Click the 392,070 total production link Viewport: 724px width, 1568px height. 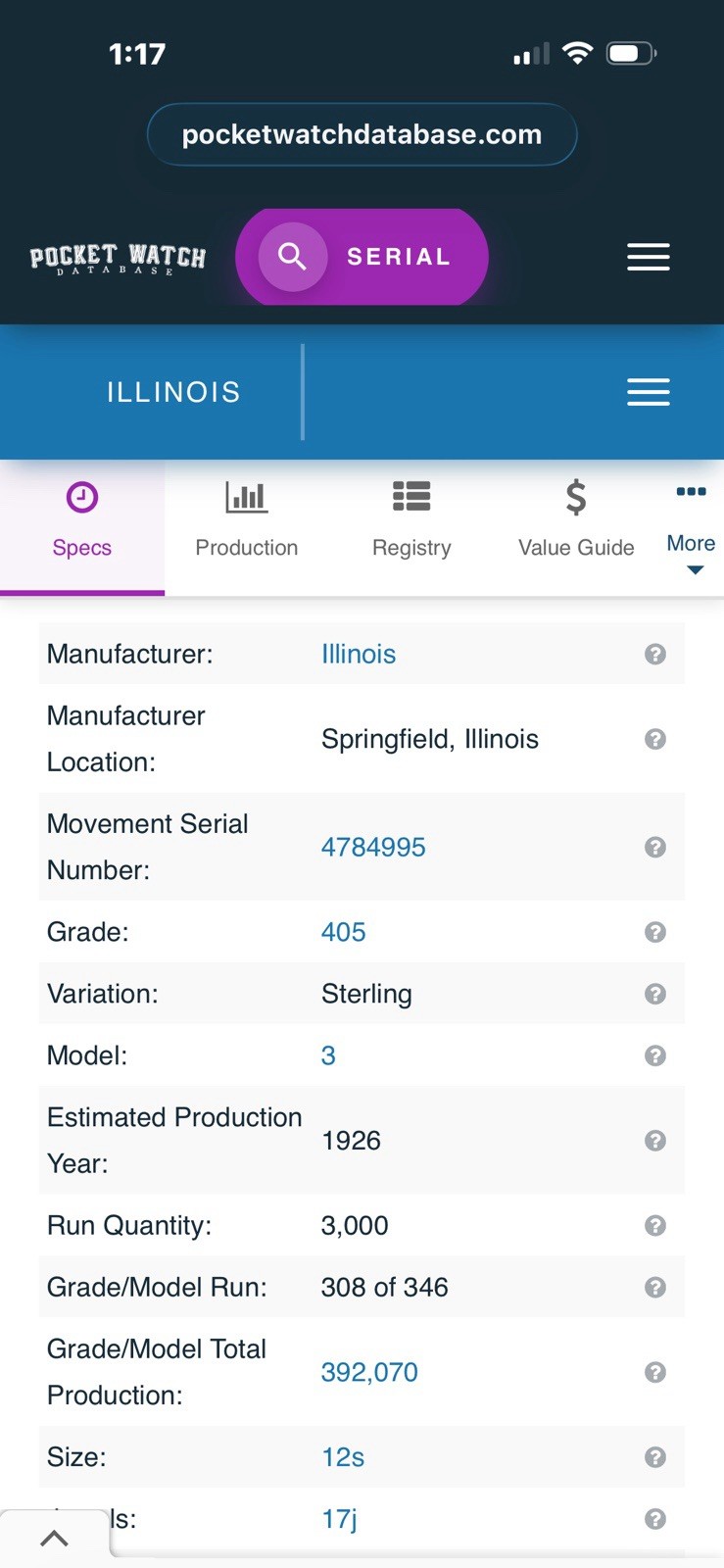[x=369, y=1372]
